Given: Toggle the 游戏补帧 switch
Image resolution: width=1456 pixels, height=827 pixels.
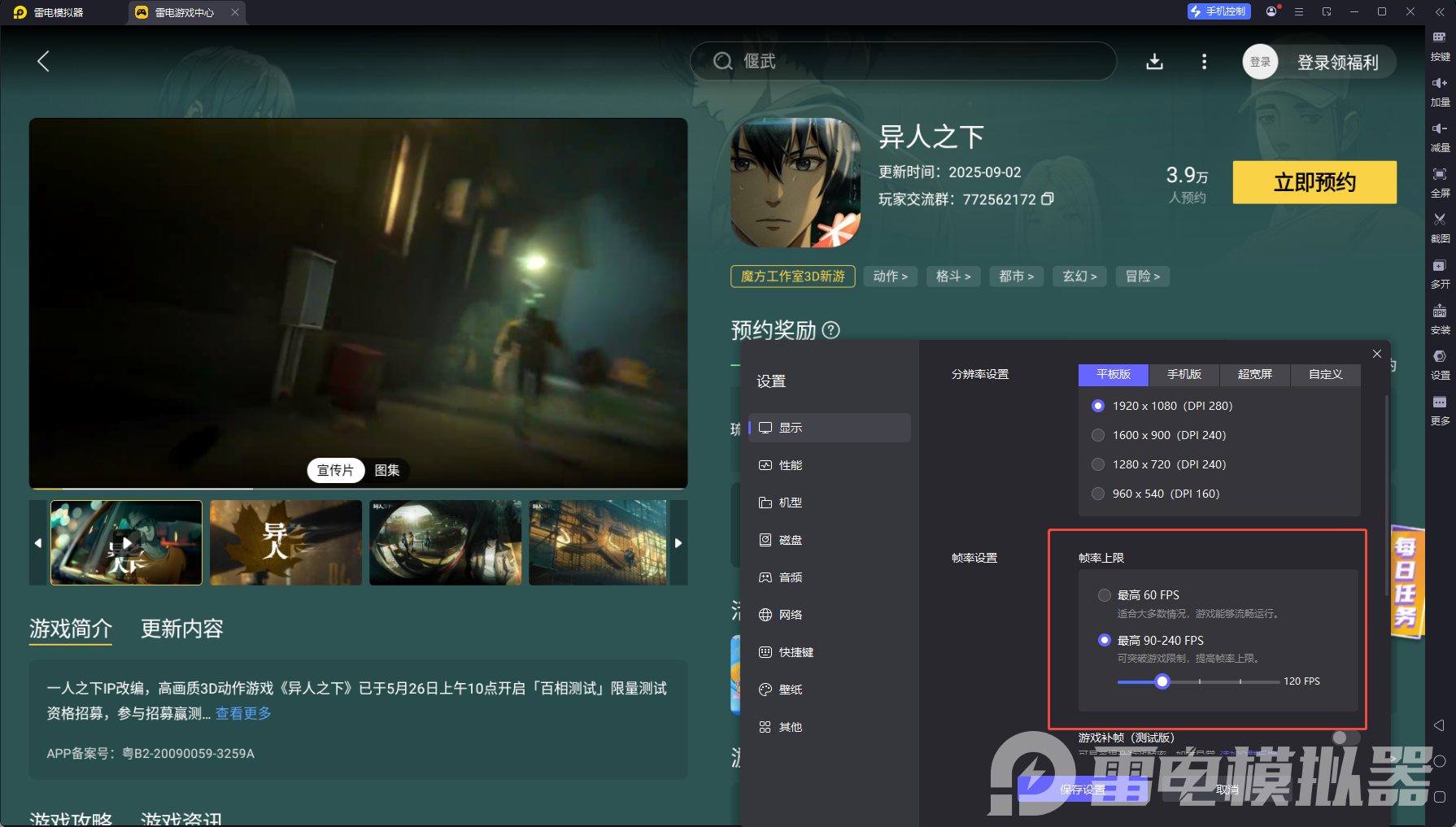Looking at the screenshot, I should [1346, 738].
